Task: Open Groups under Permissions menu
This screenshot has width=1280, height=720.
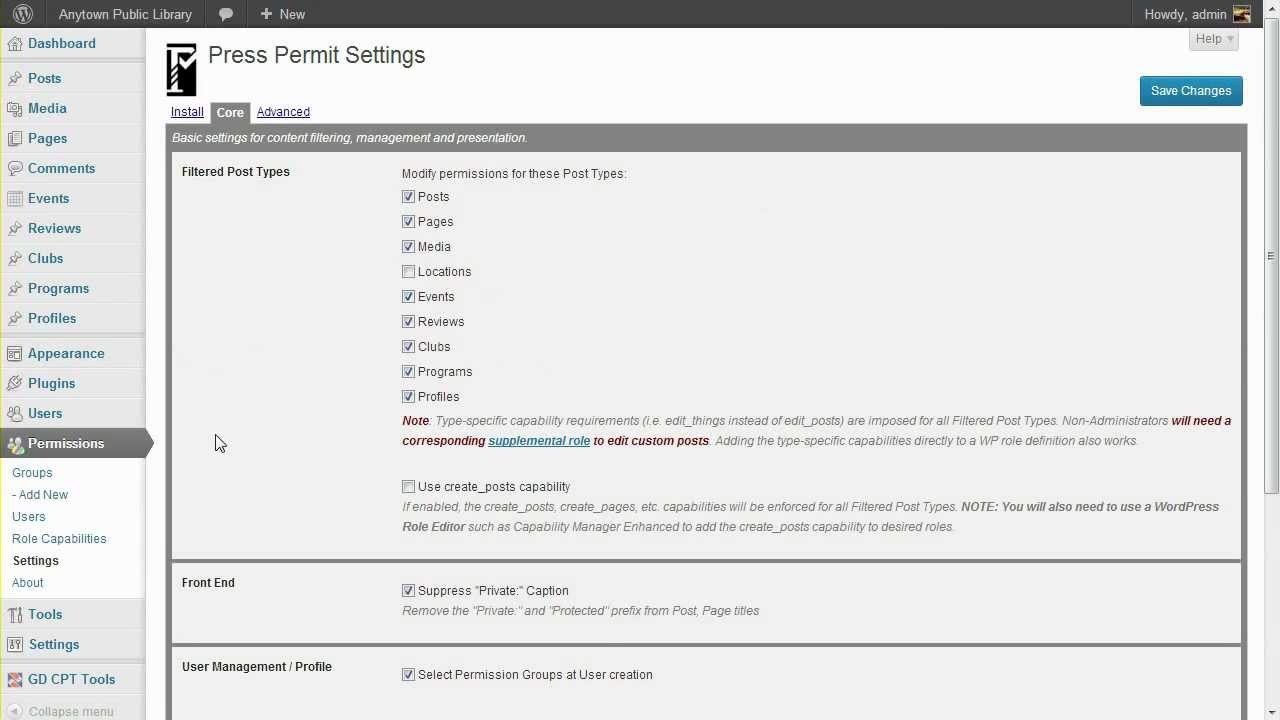Action: coord(32,473)
